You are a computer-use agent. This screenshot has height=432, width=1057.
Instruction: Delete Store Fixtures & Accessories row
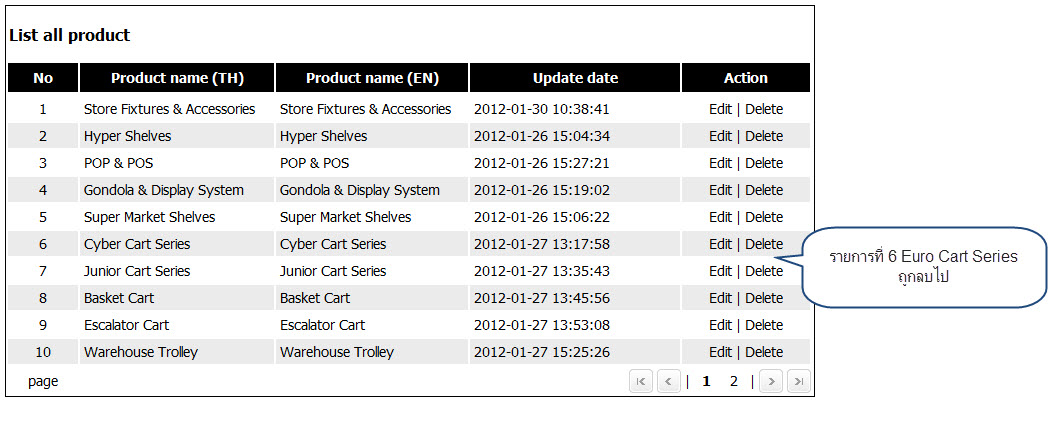[x=764, y=109]
